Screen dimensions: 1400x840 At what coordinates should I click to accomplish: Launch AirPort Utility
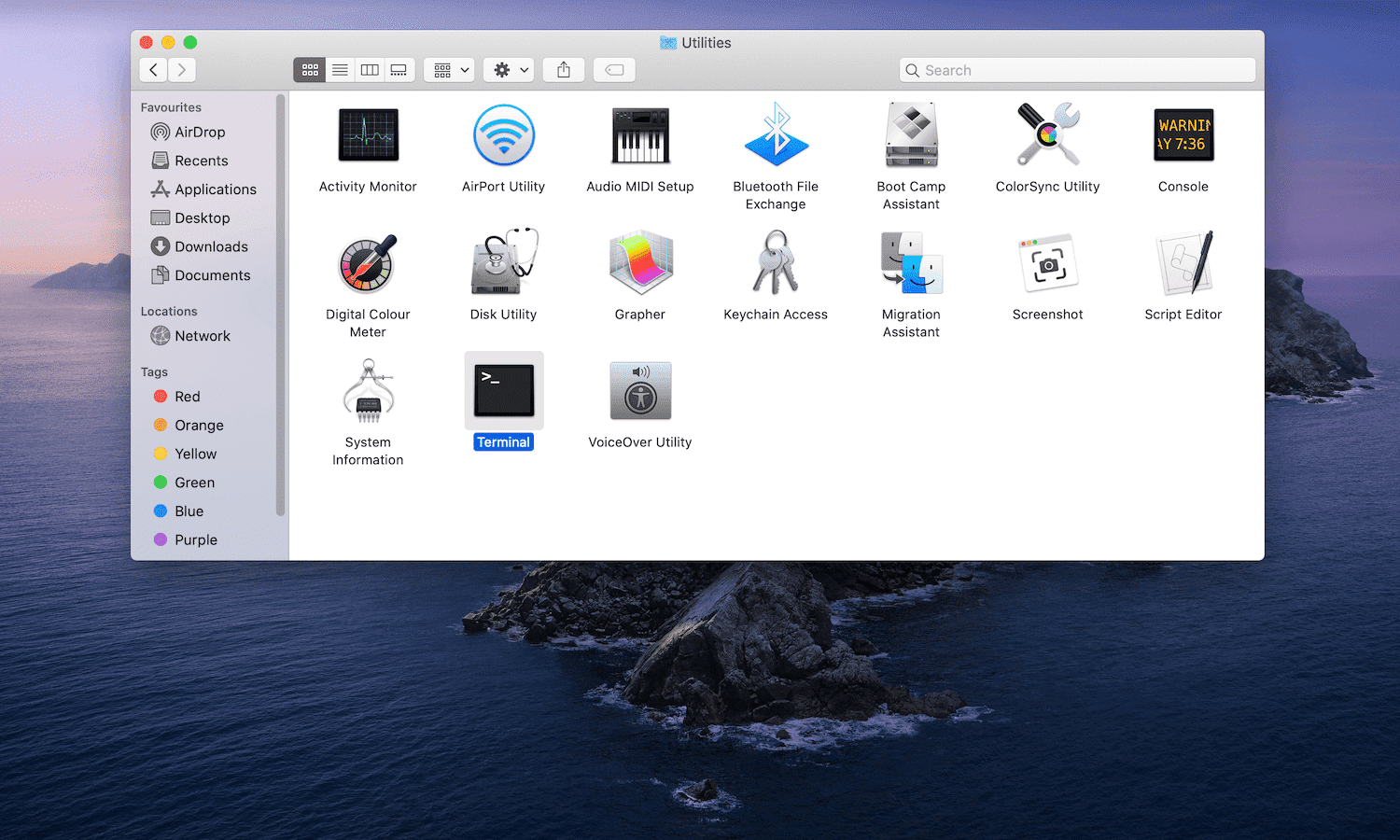click(x=503, y=134)
